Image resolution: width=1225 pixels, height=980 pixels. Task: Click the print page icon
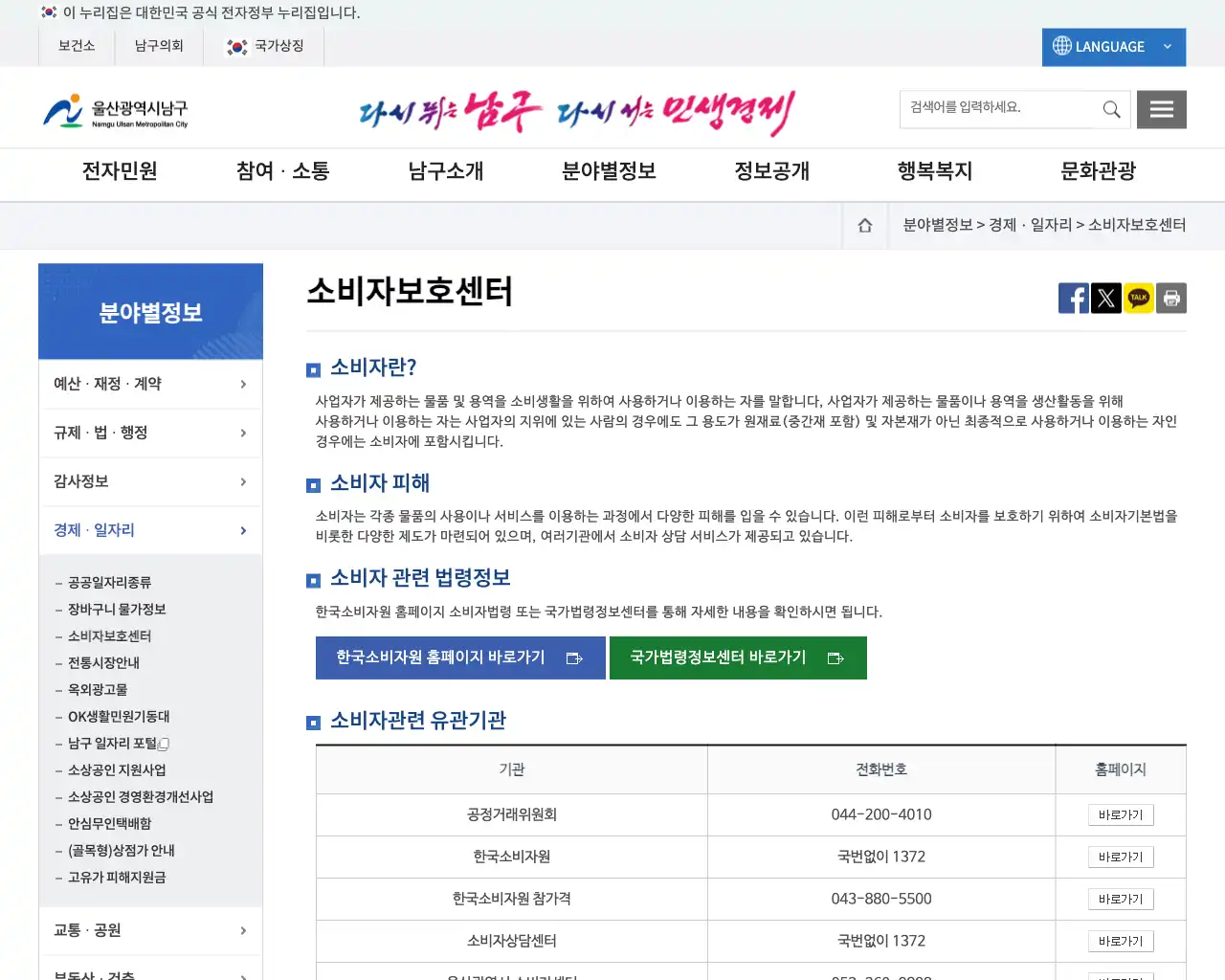(x=1171, y=298)
